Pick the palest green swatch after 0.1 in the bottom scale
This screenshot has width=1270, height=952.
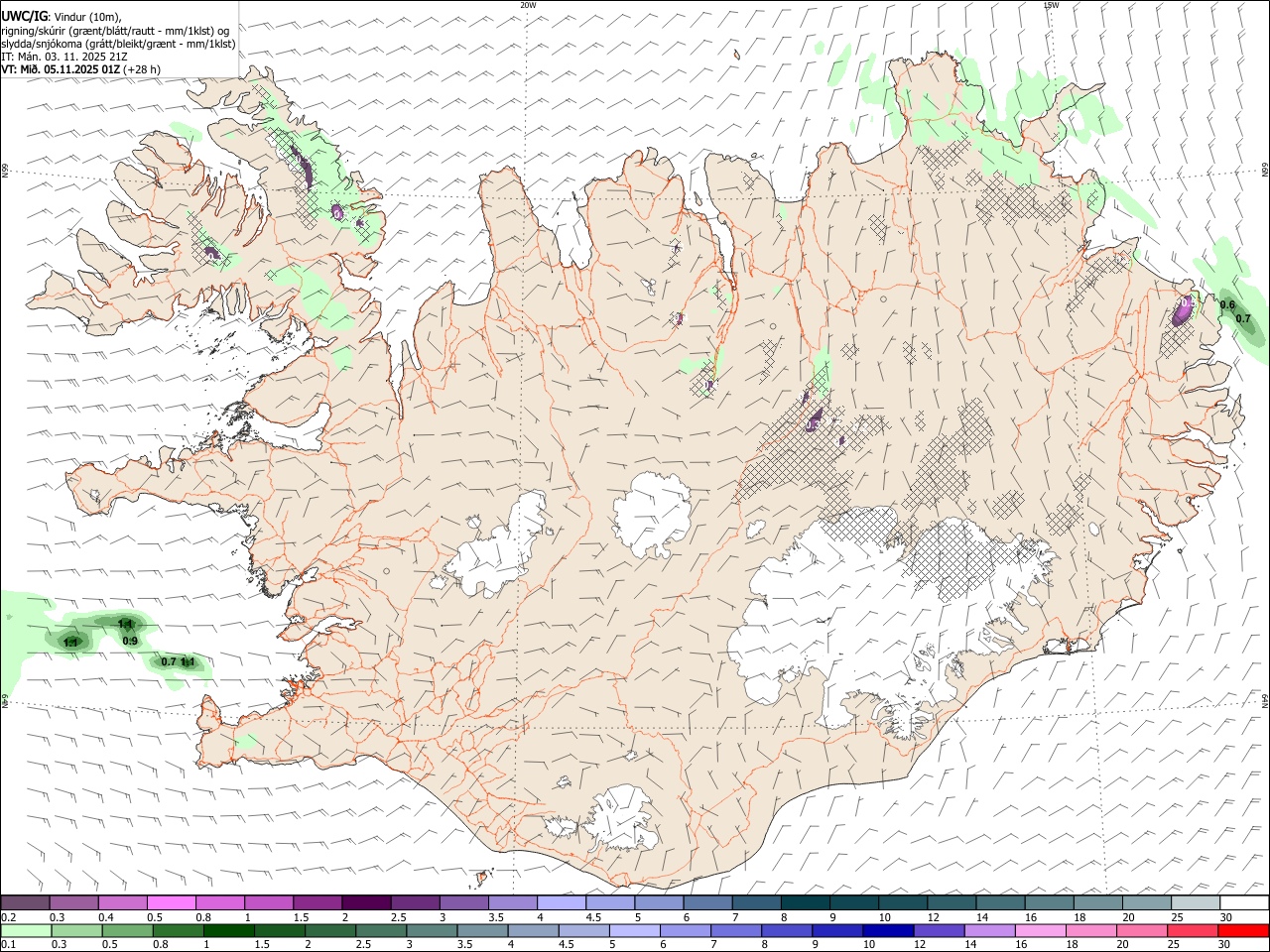pyautogui.click(x=26, y=931)
